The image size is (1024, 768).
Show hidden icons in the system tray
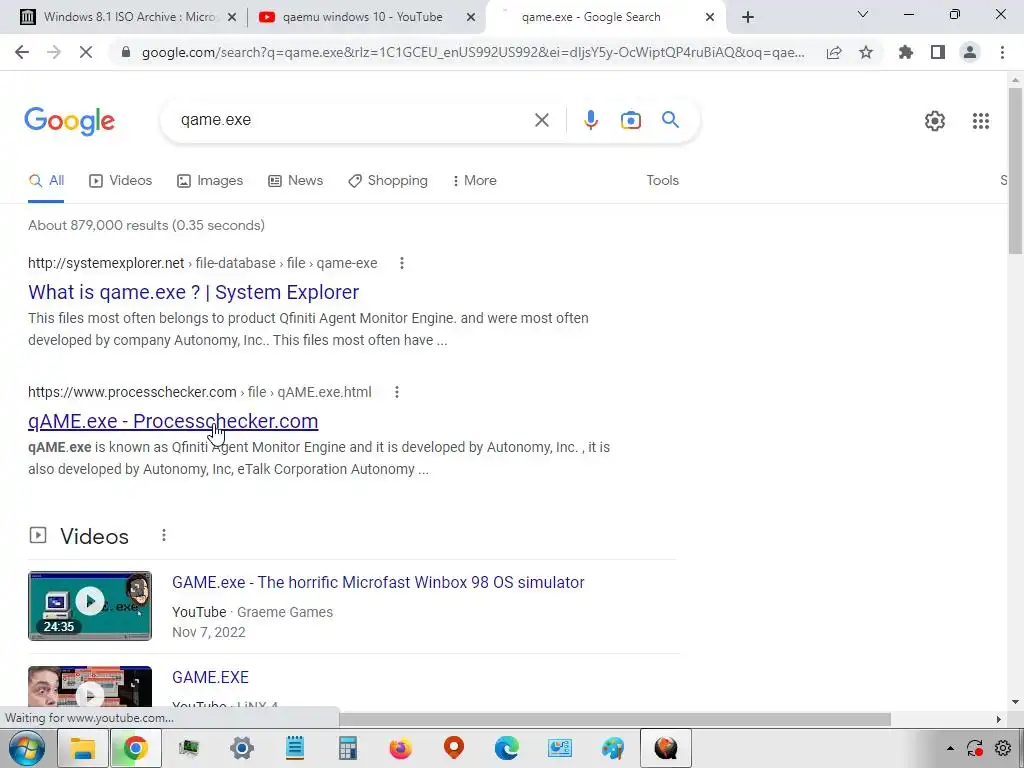[x=950, y=748]
